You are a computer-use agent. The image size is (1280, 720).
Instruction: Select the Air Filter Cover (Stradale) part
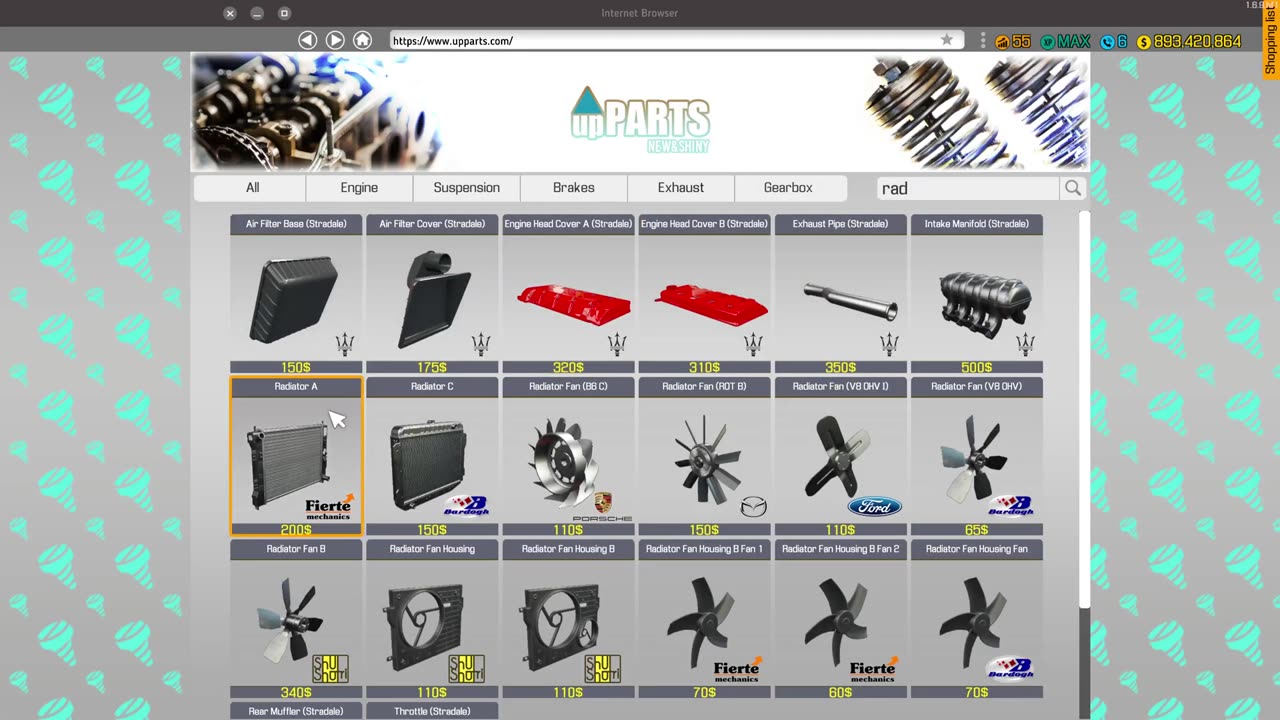(x=432, y=294)
